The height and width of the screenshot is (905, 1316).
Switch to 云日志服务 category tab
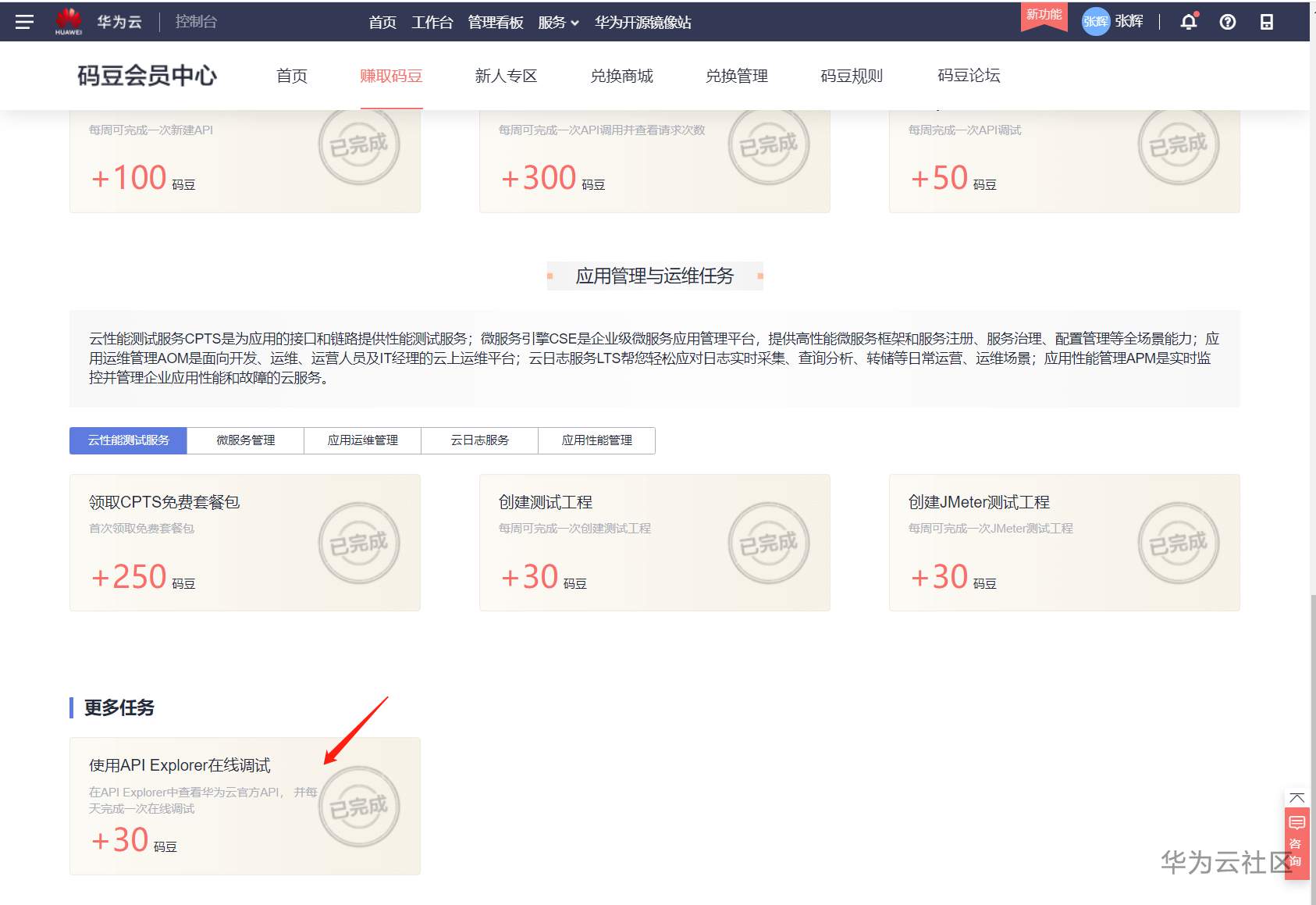point(480,440)
